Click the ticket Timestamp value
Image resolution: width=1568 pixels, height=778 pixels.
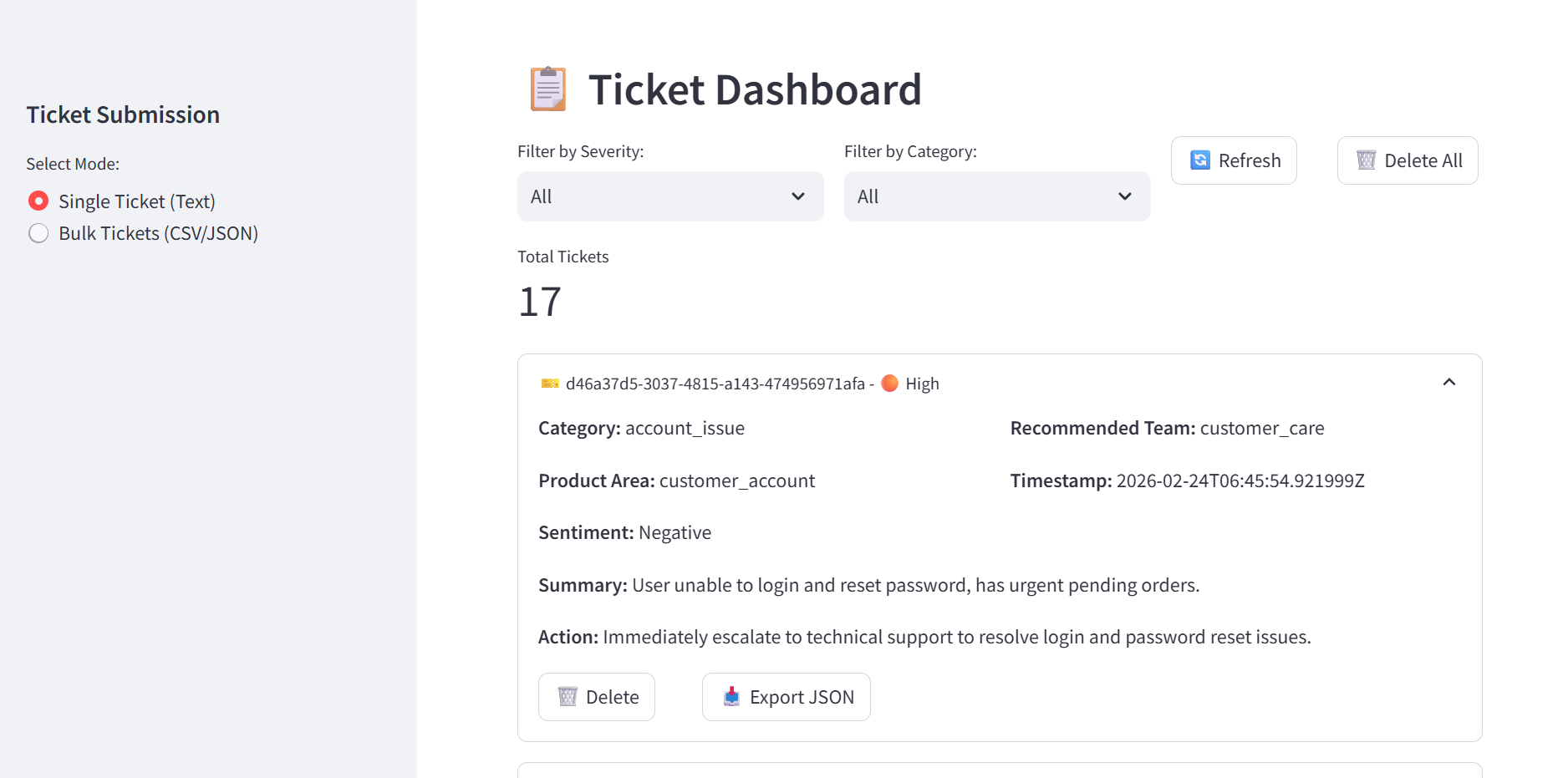1240,481
